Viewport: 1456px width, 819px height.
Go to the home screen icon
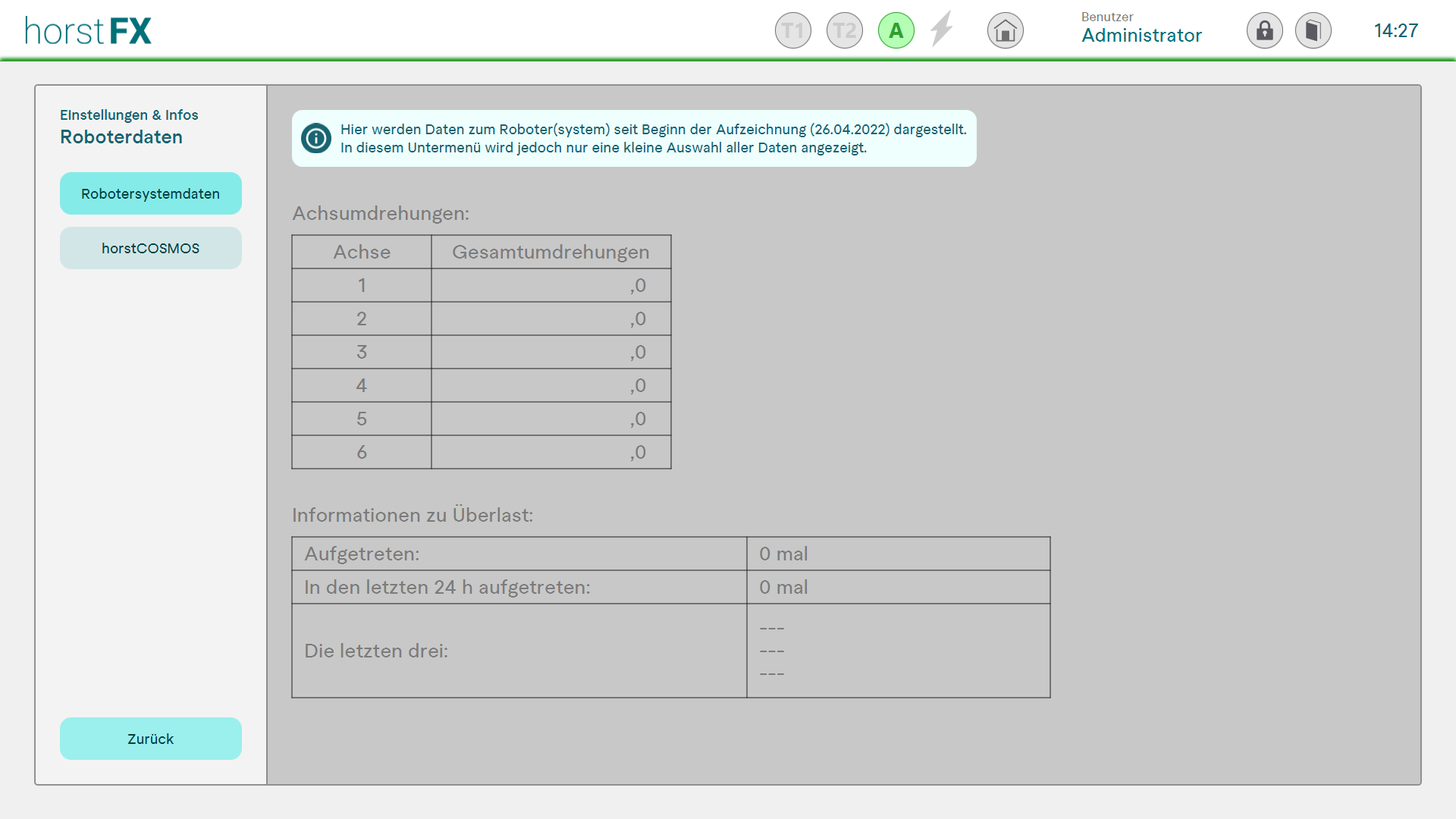click(x=1005, y=31)
